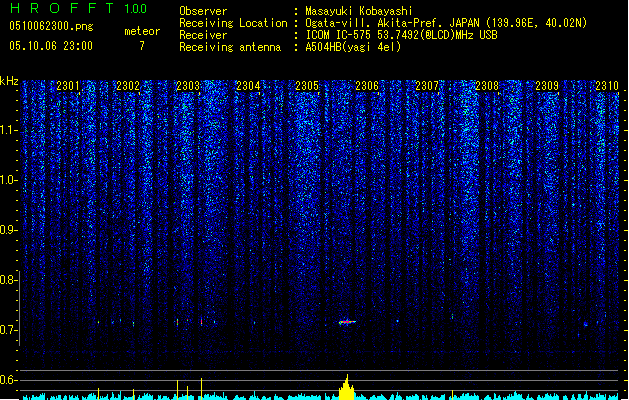Click the 0.7 kHz axis tick label
This screenshot has width=629, height=400.
pos(8,330)
